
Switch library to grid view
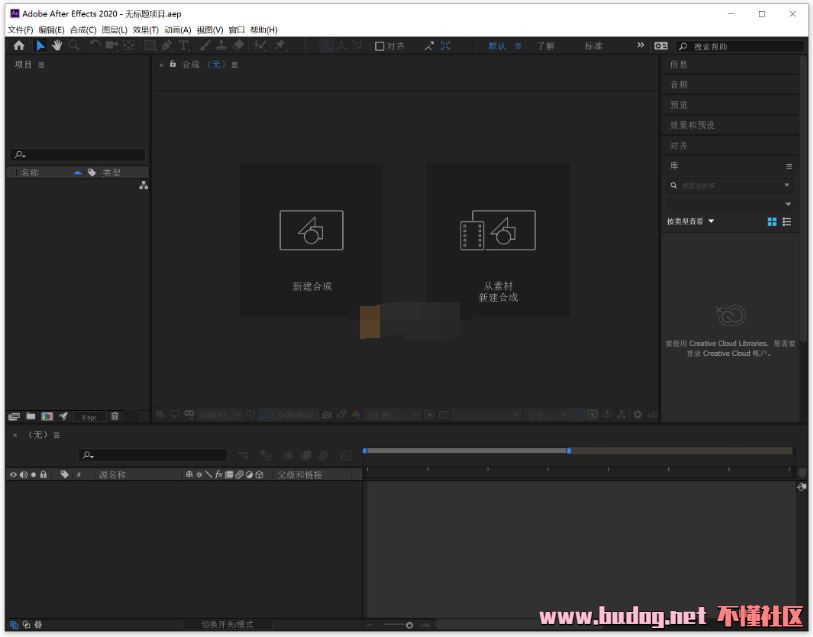[x=772, y=221]
